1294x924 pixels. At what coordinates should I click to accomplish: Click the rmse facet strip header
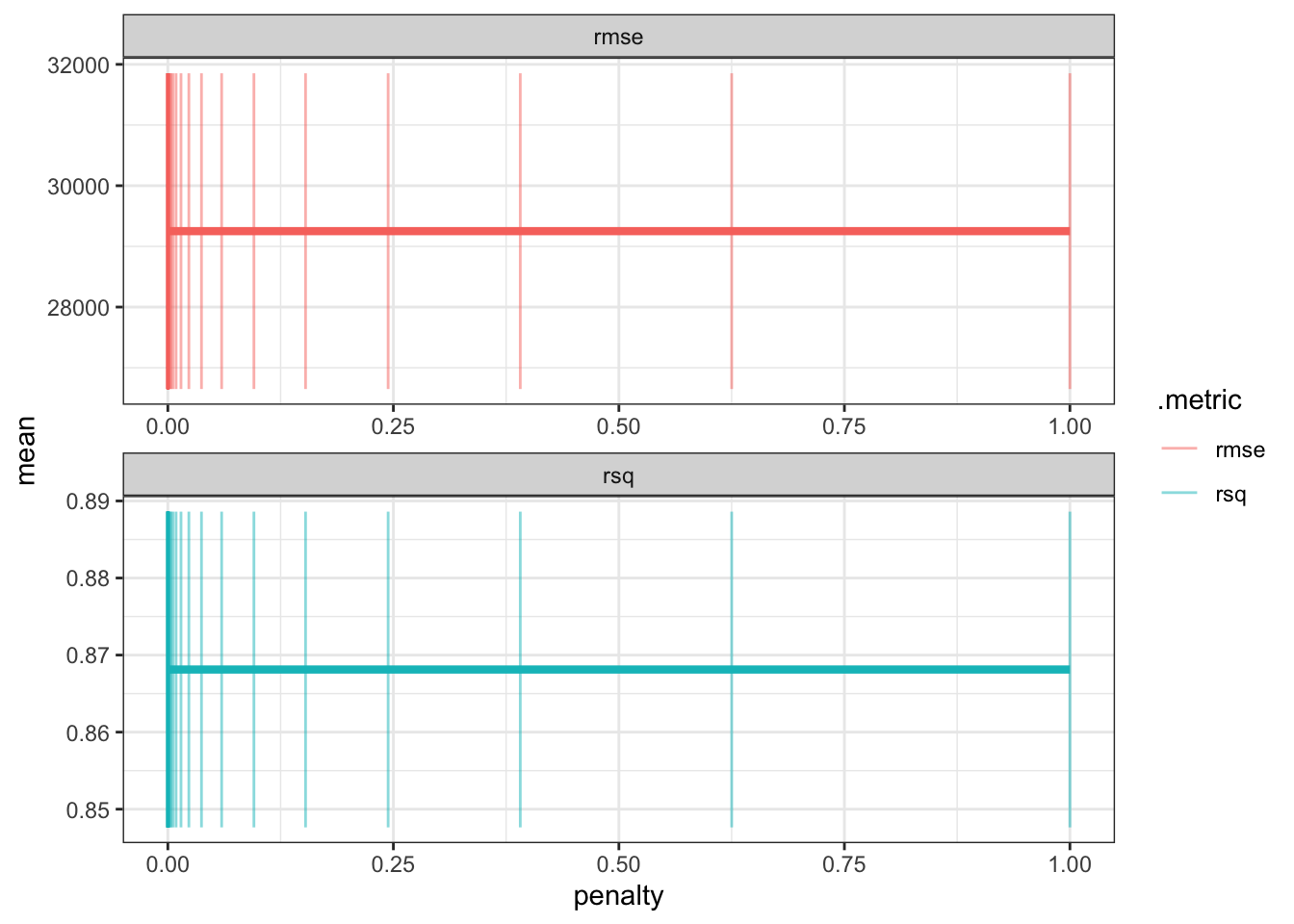618,38
